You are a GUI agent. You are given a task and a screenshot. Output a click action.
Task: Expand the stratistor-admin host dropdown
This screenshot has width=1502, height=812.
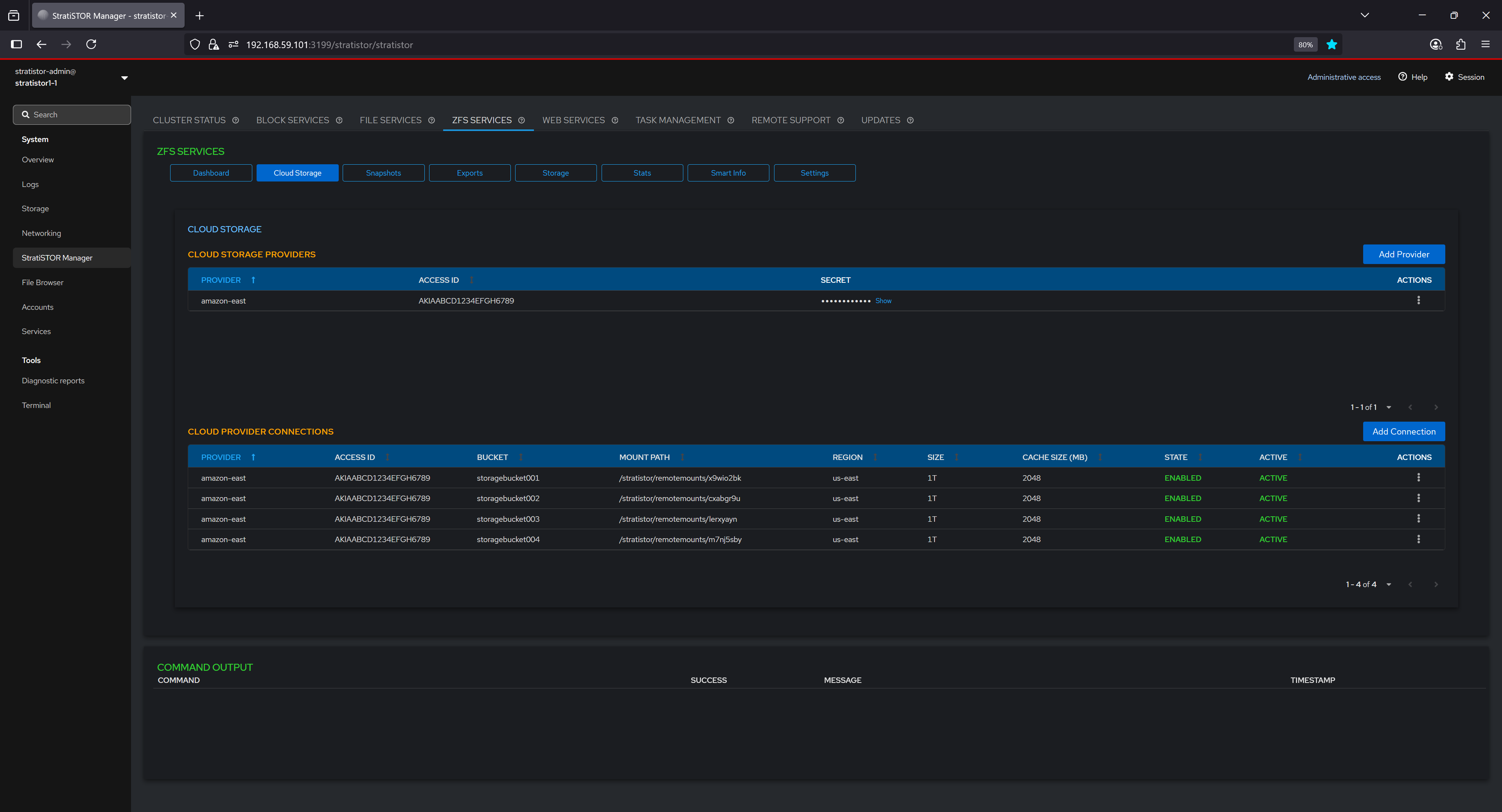(x=124, y=77)
